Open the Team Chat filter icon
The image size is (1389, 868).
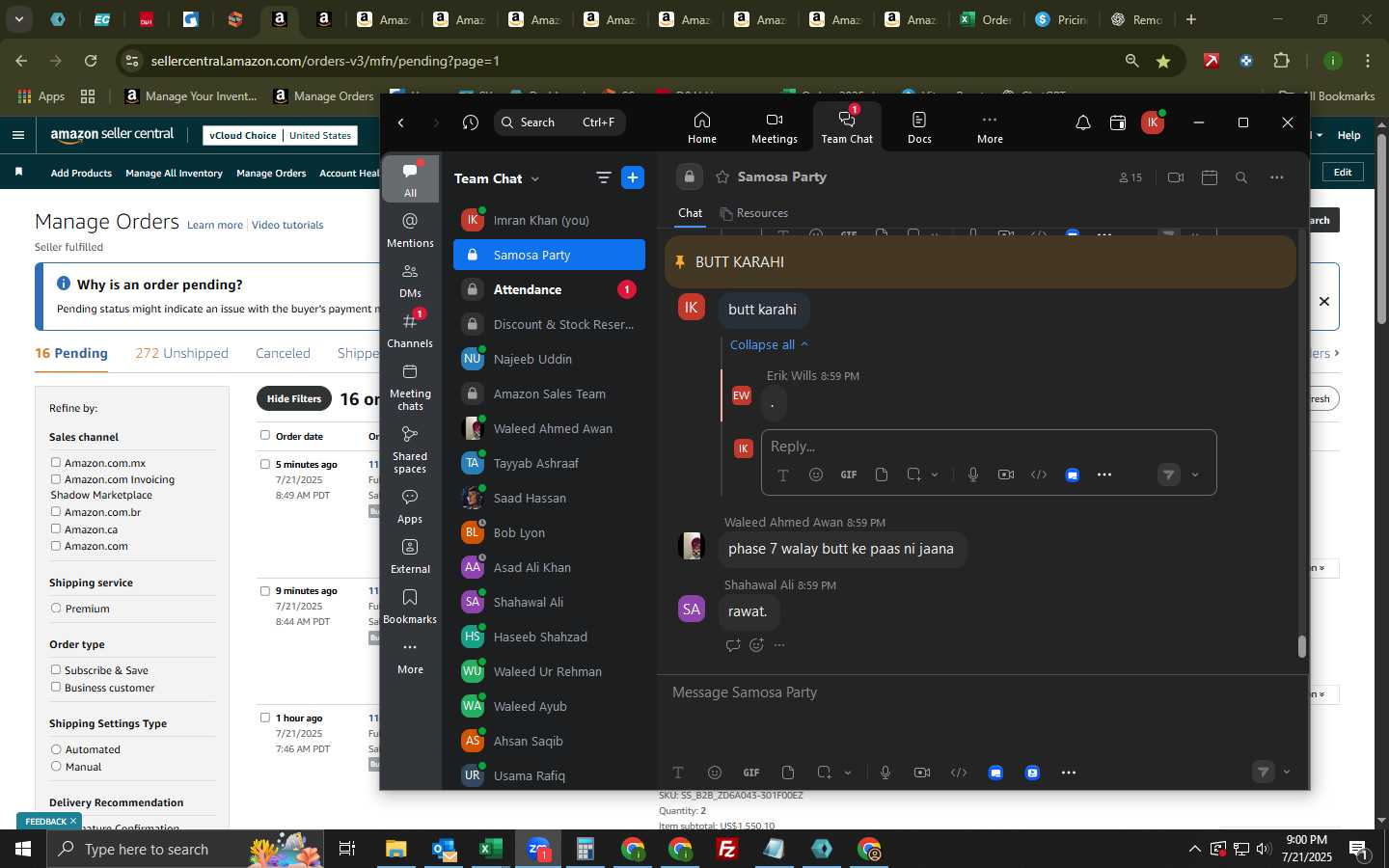pyautogui.click(x=604, y=177)
